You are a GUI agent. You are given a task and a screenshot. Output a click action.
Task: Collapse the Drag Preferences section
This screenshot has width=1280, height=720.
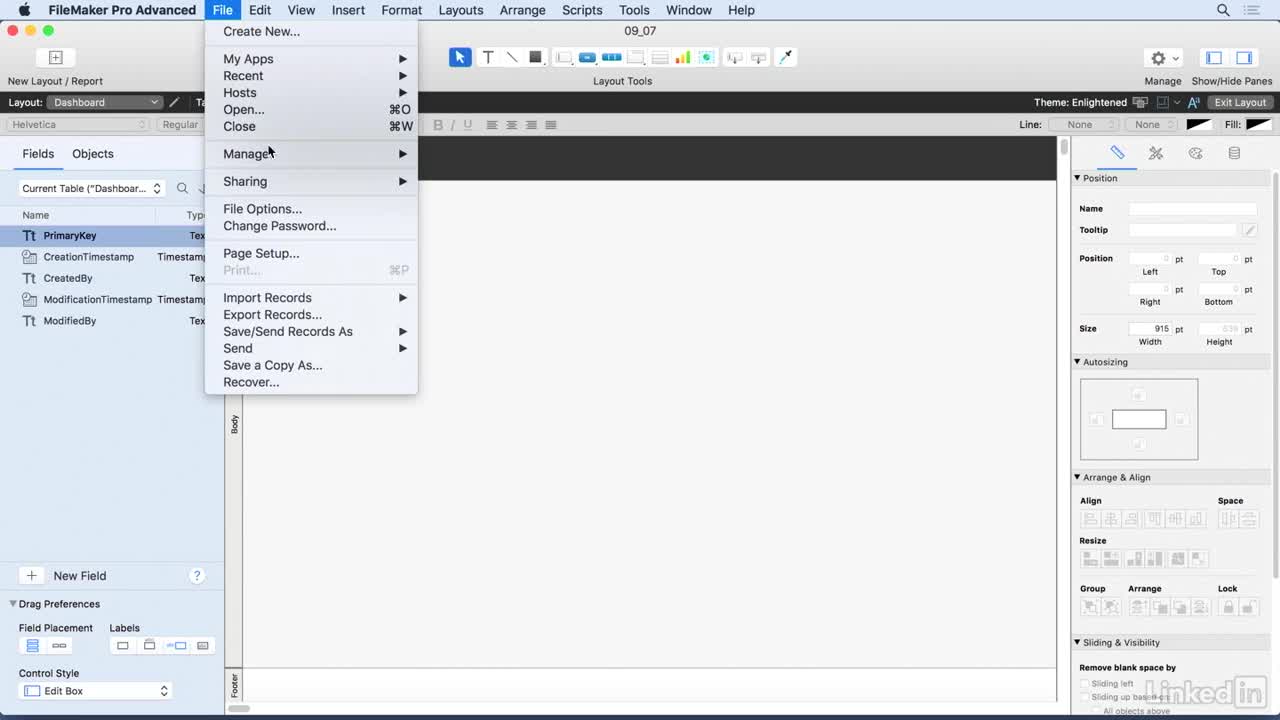point(14,604)
